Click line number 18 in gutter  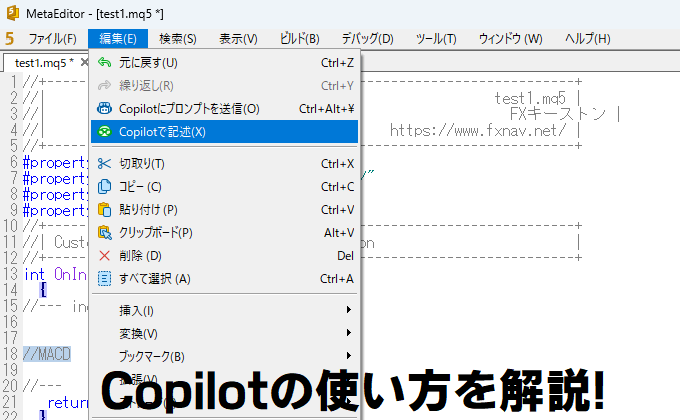[11, 354]
